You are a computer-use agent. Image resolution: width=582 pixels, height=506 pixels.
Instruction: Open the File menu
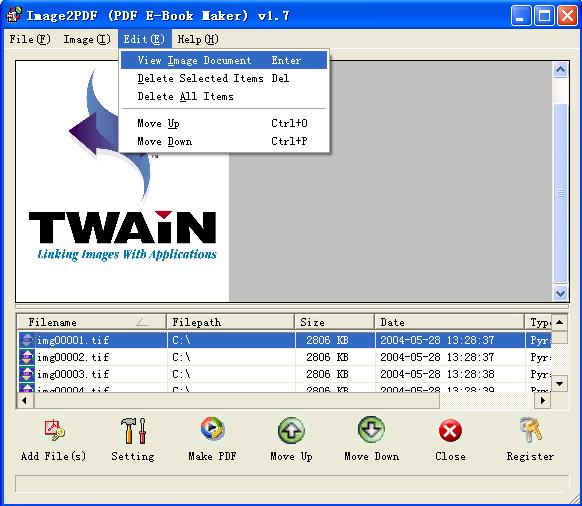pyautogui.click(x=30, y=39)
